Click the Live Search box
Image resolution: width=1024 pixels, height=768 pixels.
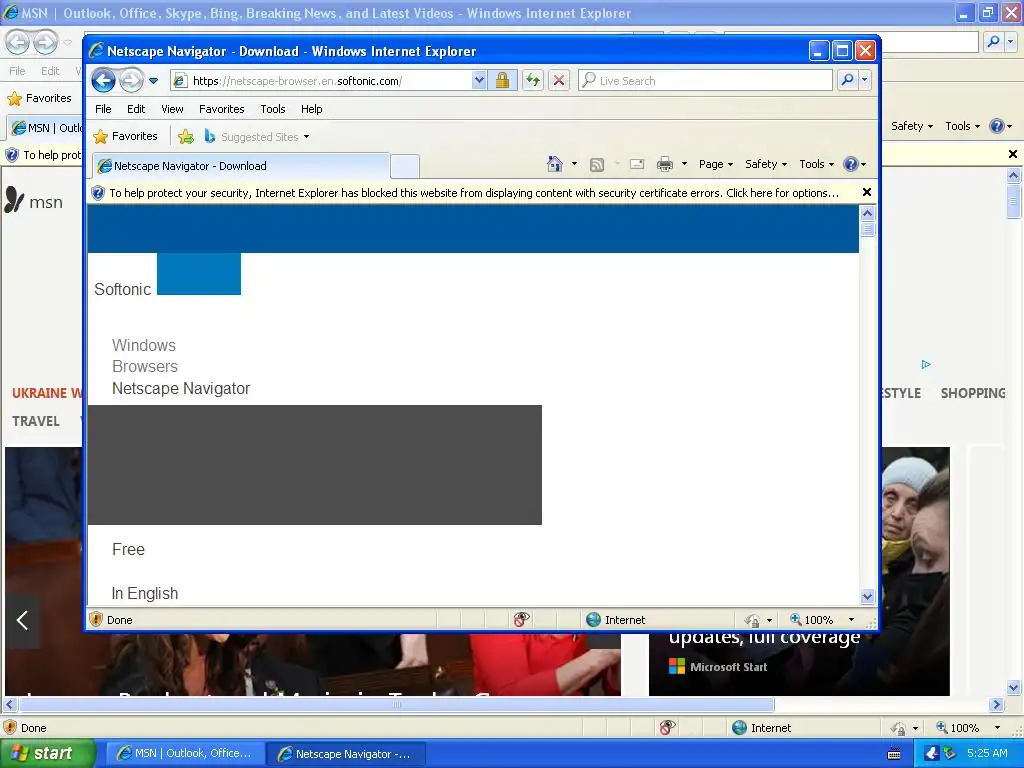click(x=705, y=80)
